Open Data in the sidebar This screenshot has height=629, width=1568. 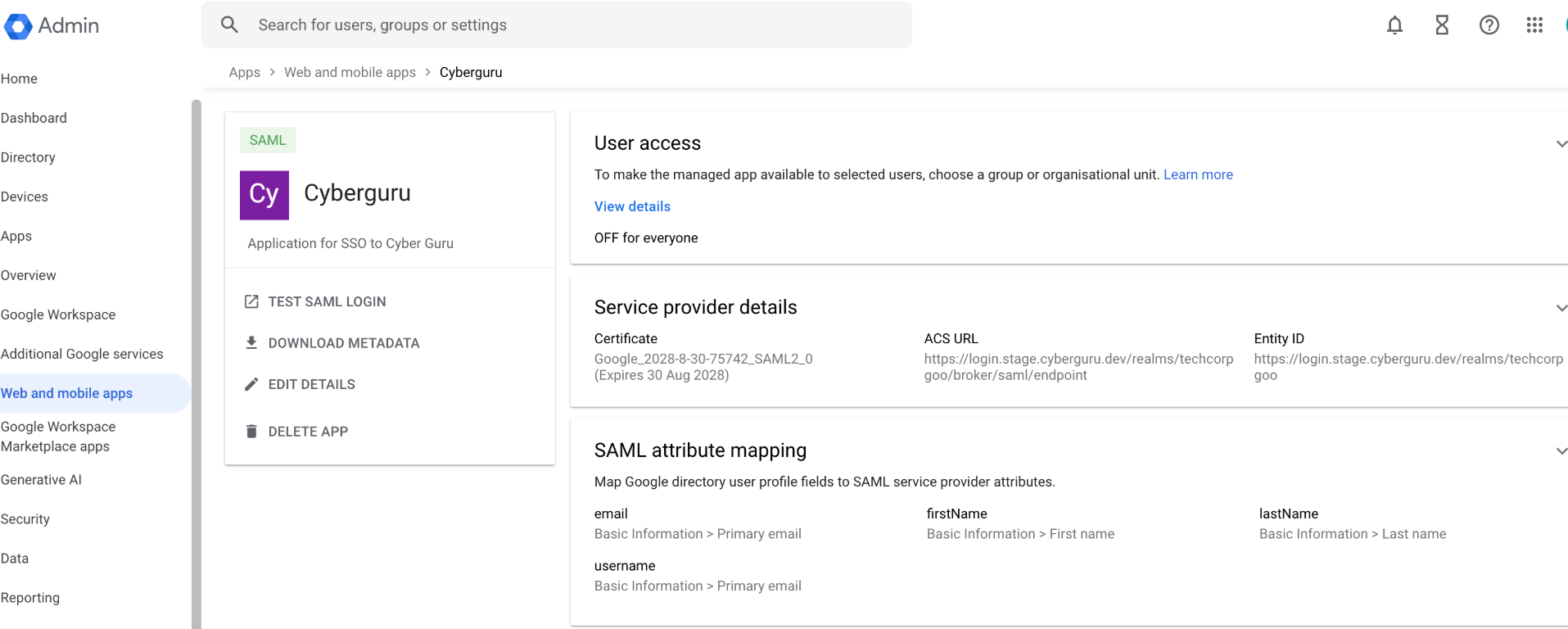(15, 559)
